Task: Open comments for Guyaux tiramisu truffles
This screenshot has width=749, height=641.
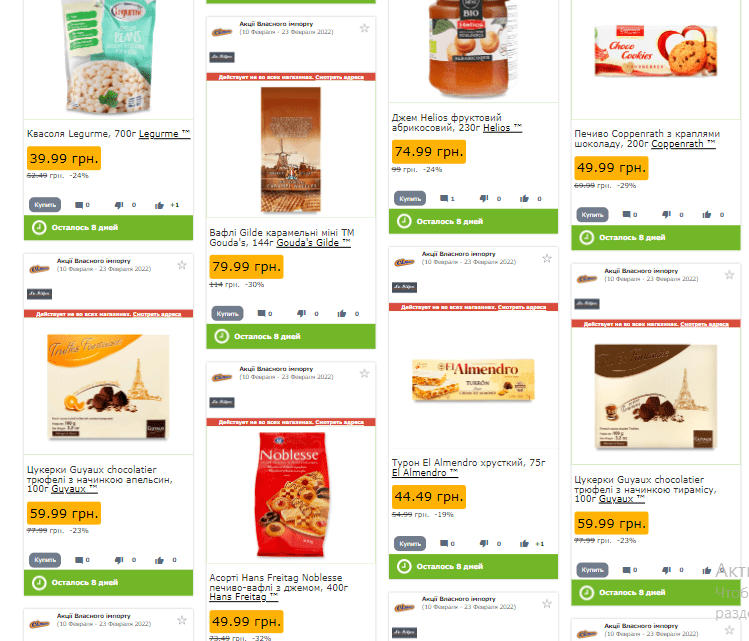Action: [x=626, y=570]
